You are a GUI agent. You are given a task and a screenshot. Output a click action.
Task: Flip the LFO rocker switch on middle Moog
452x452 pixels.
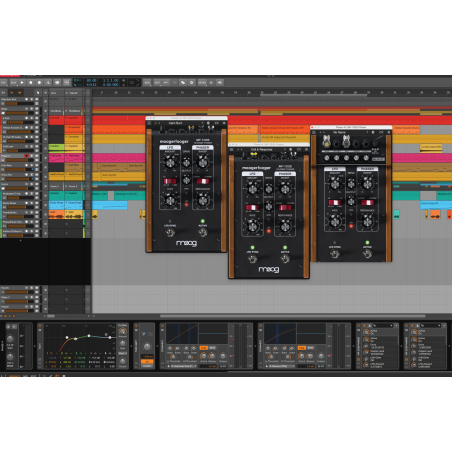(x=253, y=208)
